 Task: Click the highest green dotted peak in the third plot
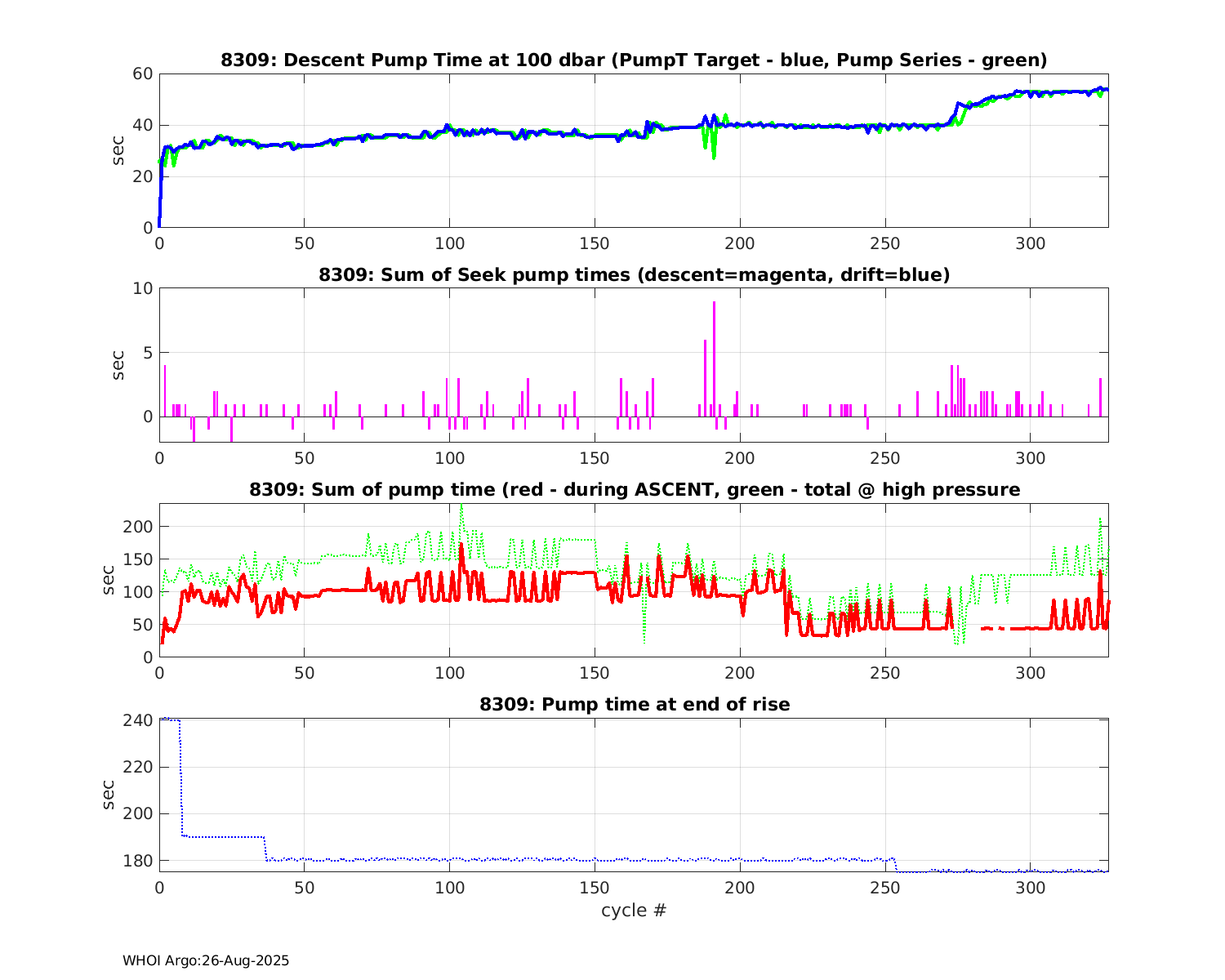tap(461, 508)
